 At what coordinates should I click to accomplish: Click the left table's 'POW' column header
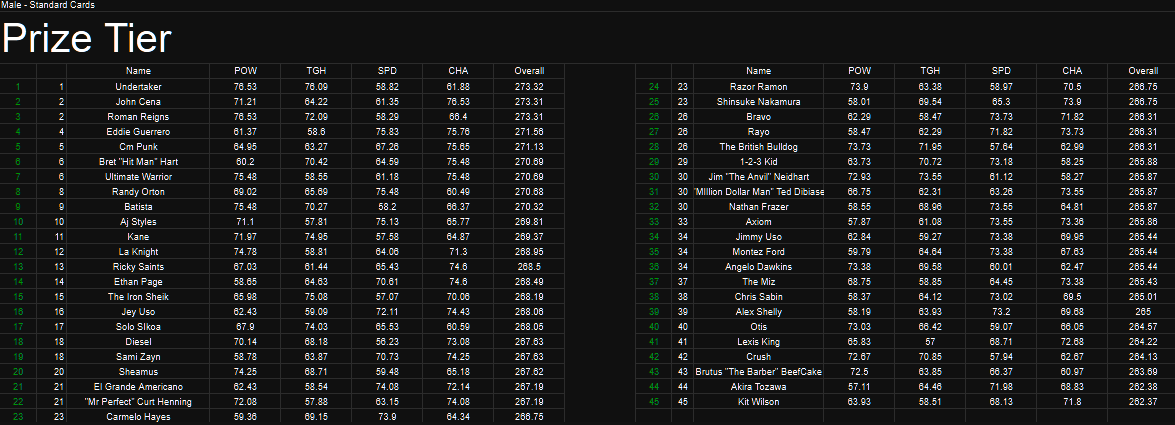point(246,71)
